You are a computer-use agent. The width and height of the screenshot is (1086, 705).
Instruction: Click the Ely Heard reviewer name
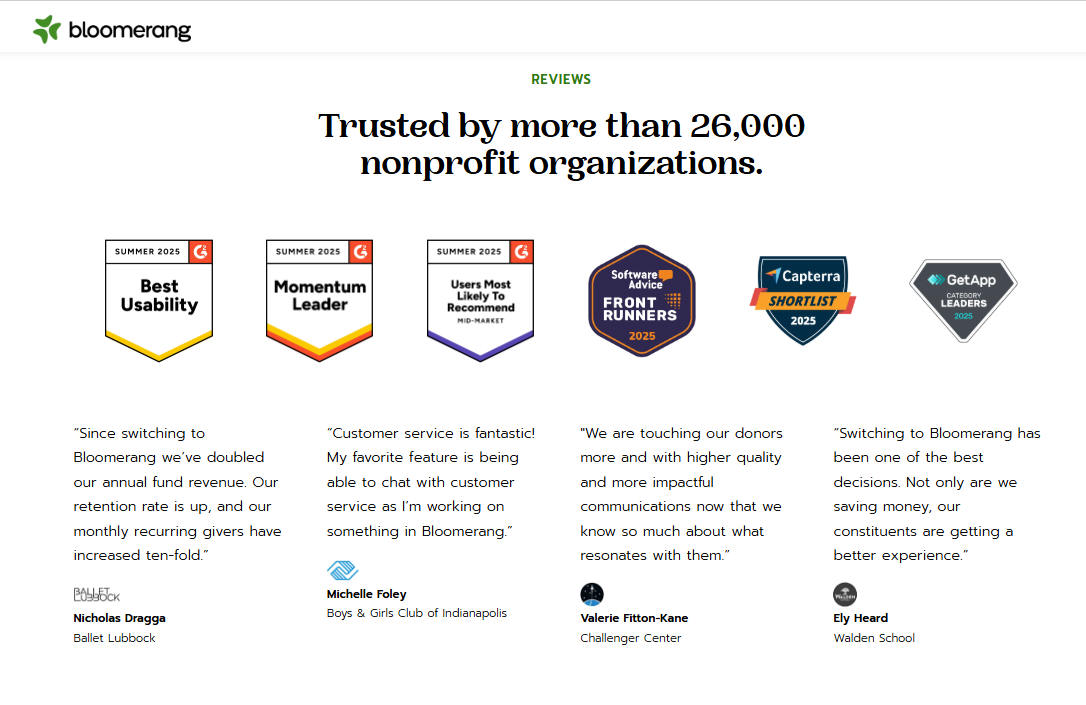click(860, 618)
